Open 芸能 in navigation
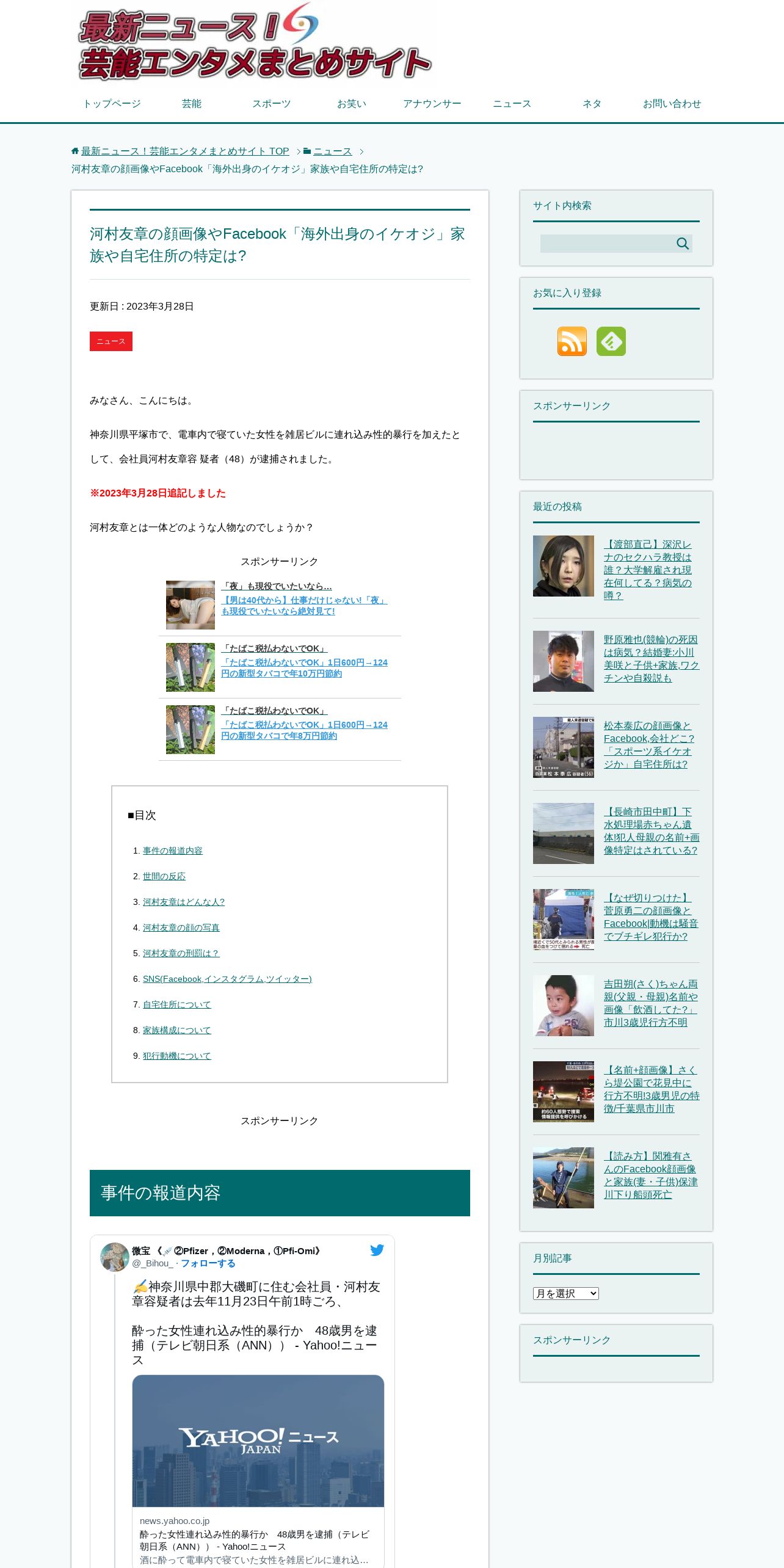The image size is (784, 1568). coord(192,104)
